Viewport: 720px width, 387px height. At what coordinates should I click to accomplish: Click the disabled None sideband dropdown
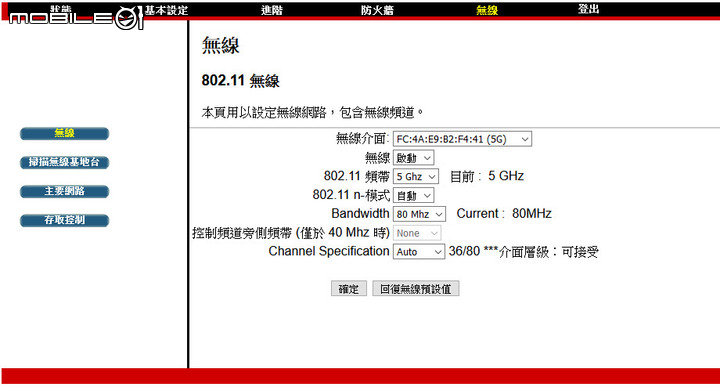tap(417, 233)
